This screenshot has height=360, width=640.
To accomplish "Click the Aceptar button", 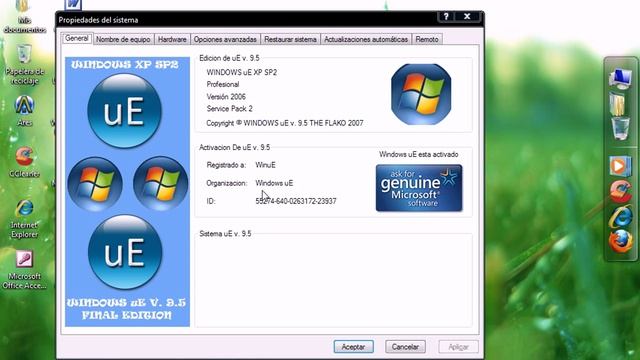I will click(353, 347).
